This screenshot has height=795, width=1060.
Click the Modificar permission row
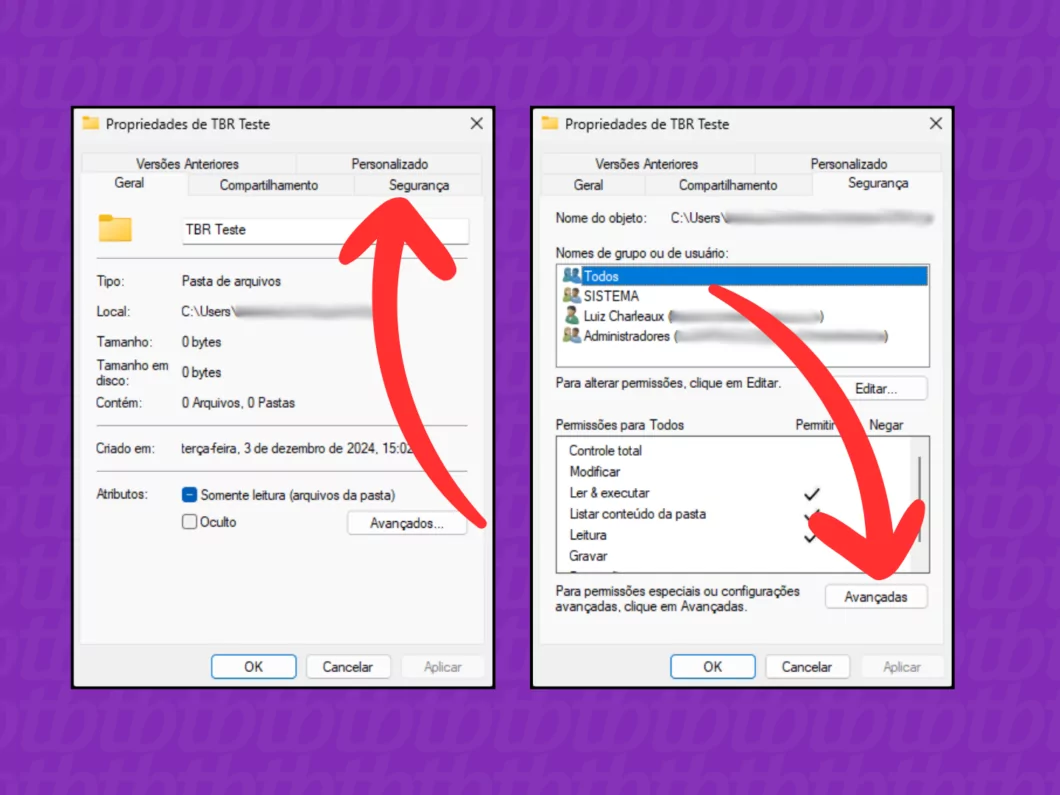733,472
